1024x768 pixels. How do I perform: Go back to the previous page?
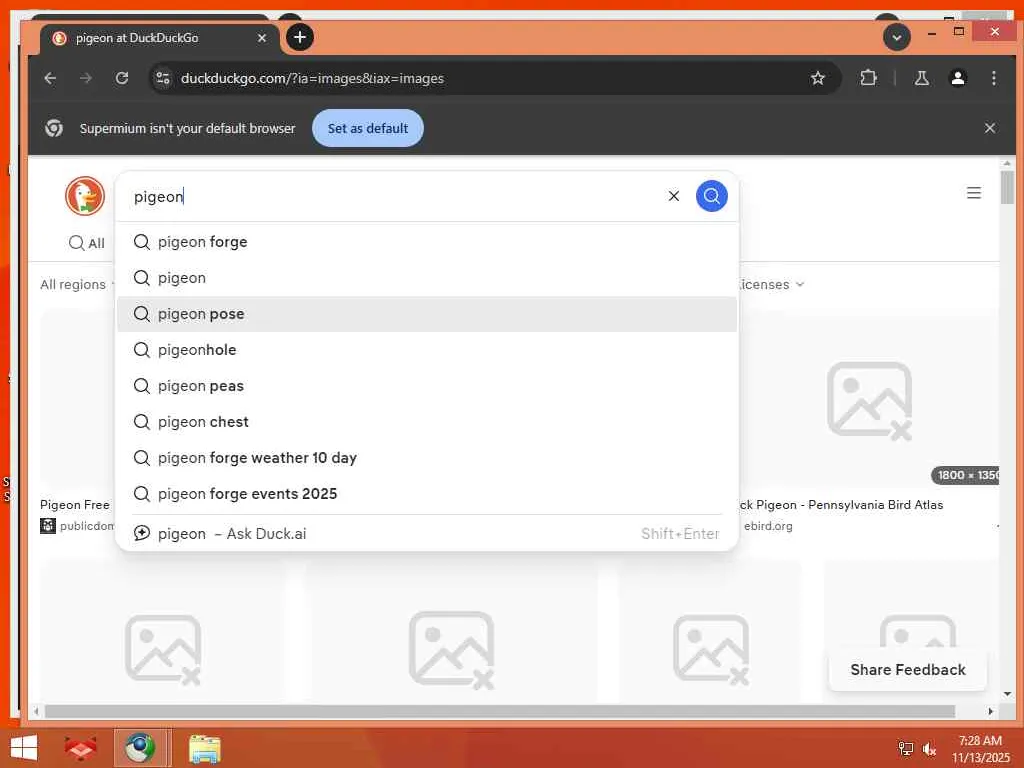coord(50,78)
